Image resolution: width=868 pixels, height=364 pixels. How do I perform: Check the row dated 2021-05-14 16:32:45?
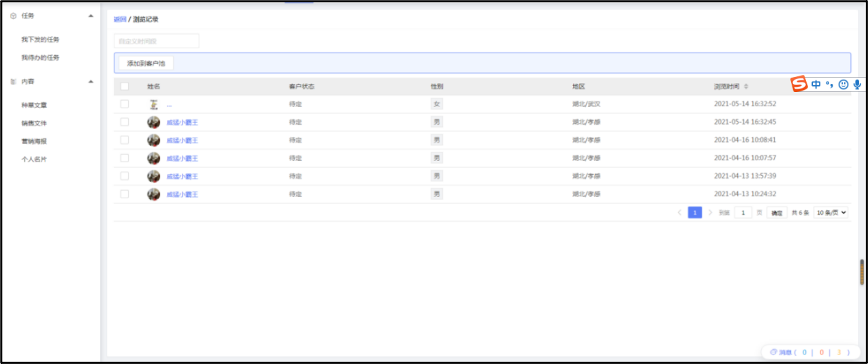pos(125,122)
